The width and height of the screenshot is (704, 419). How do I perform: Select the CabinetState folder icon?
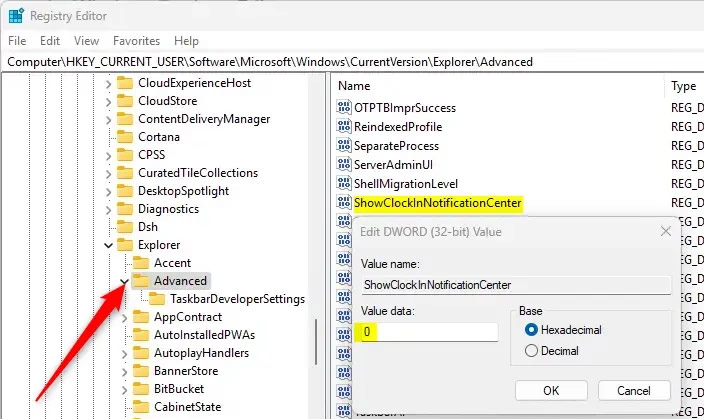click(141, 406)
